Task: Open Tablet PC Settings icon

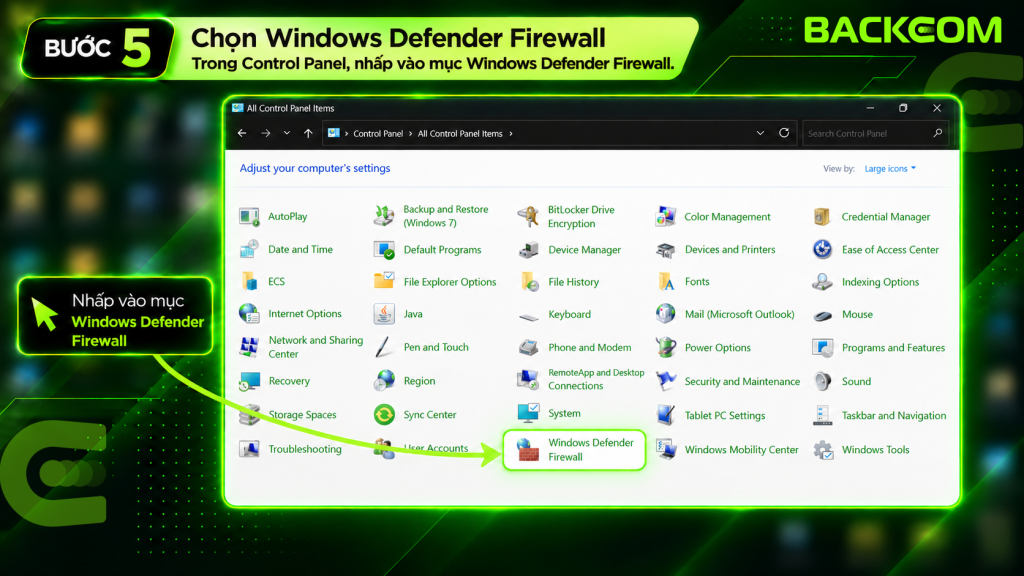Action: [665, 415]
